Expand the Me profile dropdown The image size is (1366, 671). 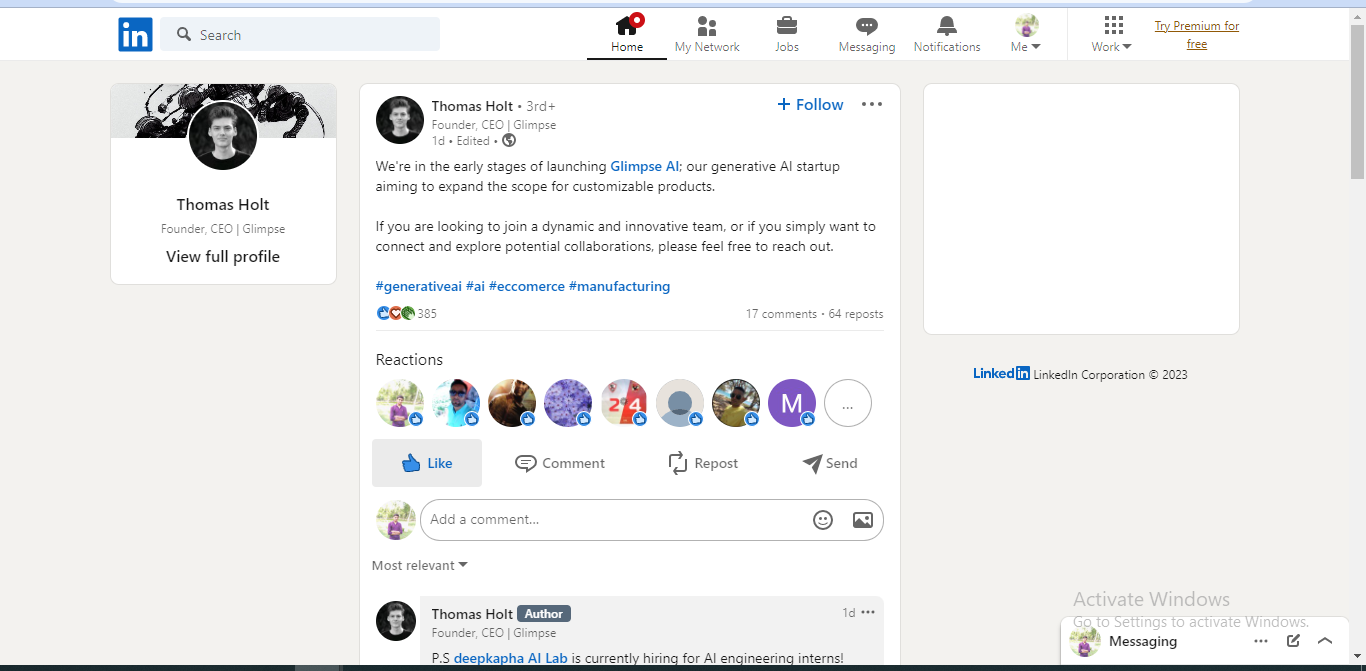[x=1026, y=34]
